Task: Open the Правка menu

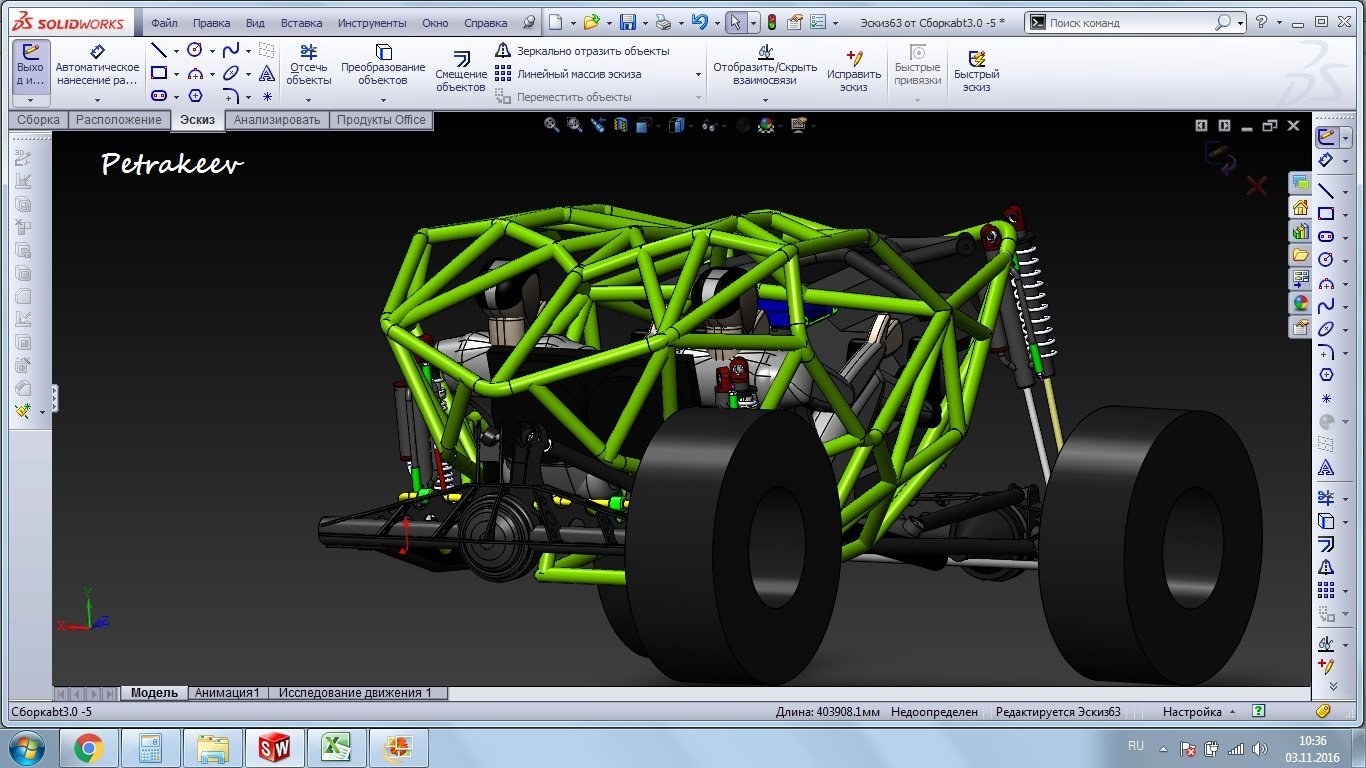Action: click(211, 22)
